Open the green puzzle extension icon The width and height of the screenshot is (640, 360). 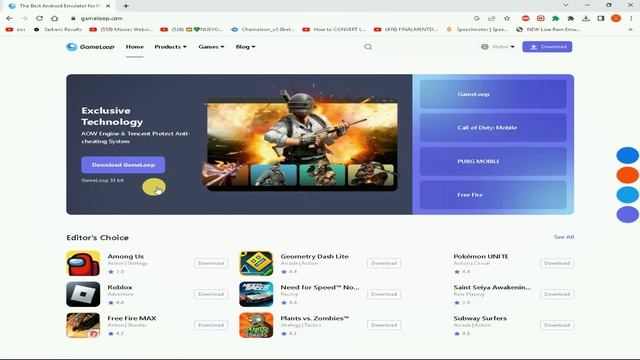(556, 18)
